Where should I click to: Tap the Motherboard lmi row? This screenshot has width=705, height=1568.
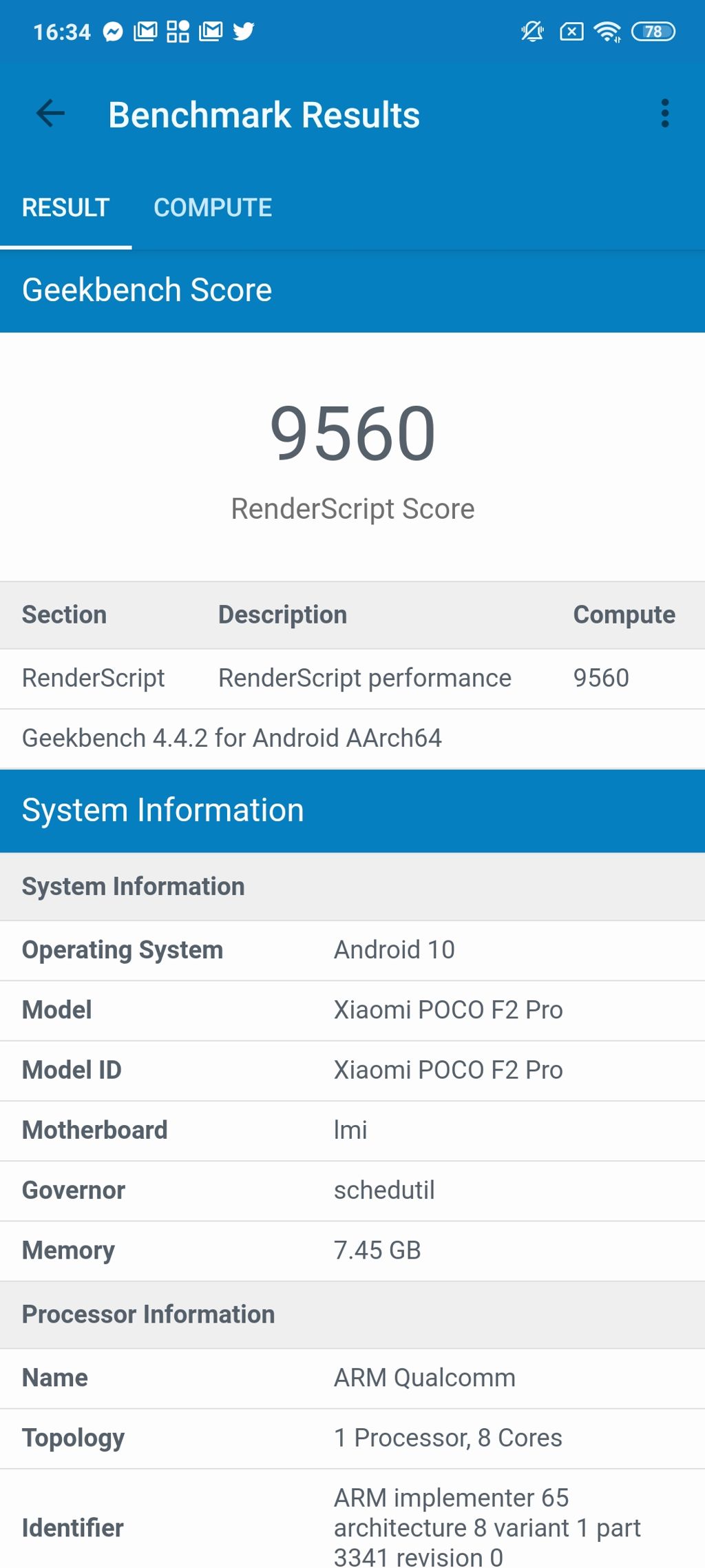pos(352,1131)
